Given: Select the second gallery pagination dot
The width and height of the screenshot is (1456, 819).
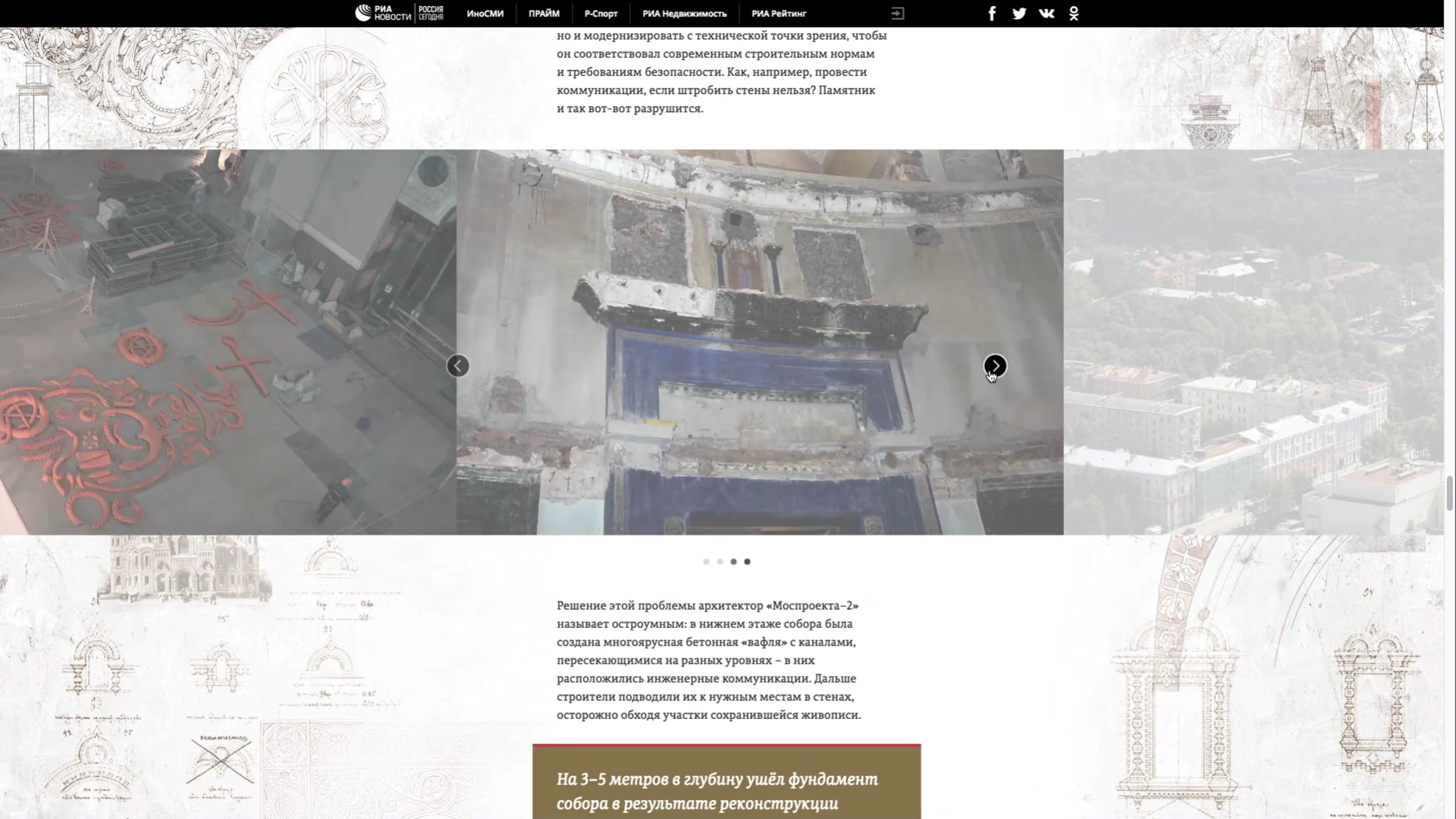Looking at the screenshot, I should tap(720, 562).
